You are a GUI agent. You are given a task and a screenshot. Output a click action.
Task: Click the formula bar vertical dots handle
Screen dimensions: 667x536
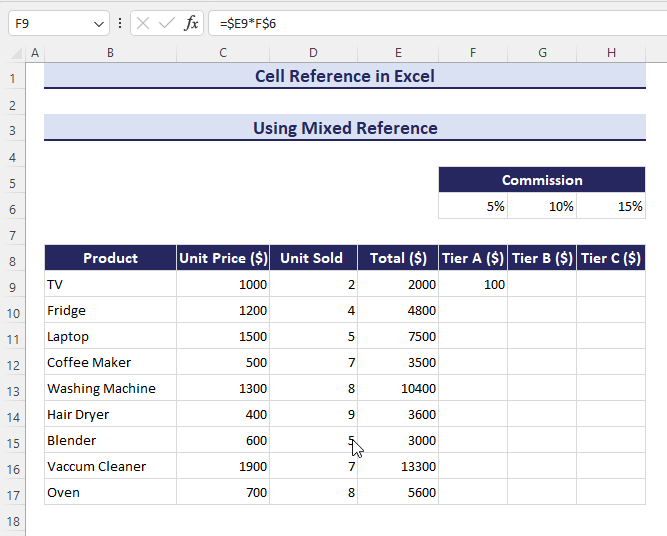(x=120, y=23)
